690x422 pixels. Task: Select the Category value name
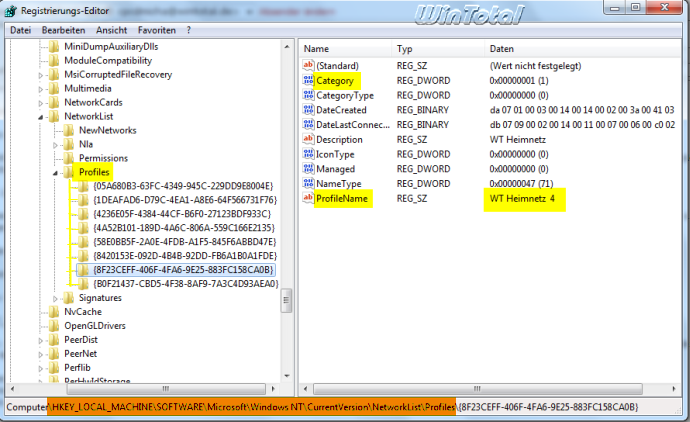335,81
